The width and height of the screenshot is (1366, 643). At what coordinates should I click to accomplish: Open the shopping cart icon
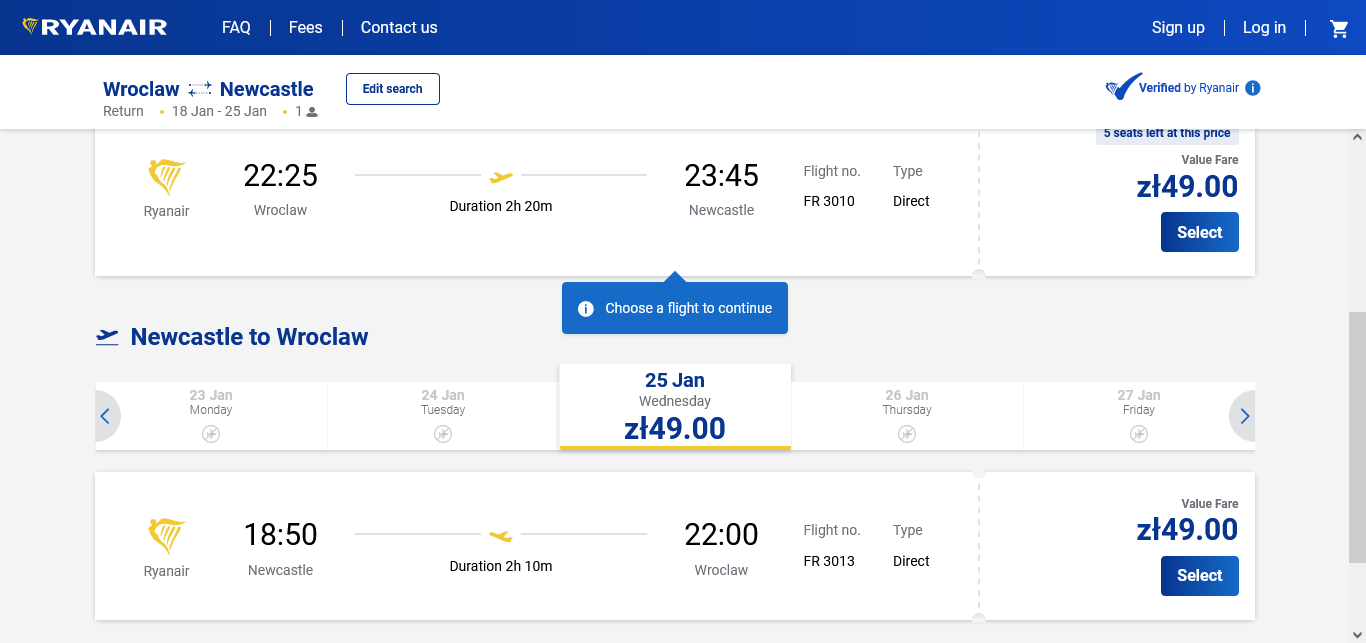(x=1339, y=28)
